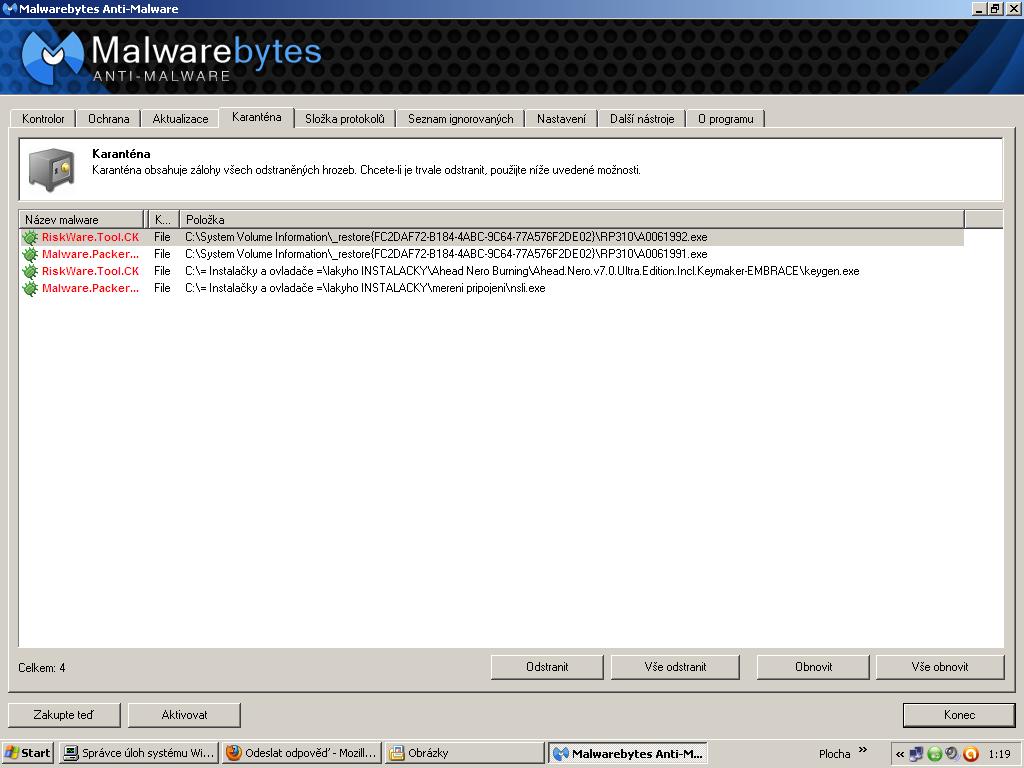1024x768 pixels.
Task: Click the Obnovit button
Action: pyautogui.click(x=813, y=667)
